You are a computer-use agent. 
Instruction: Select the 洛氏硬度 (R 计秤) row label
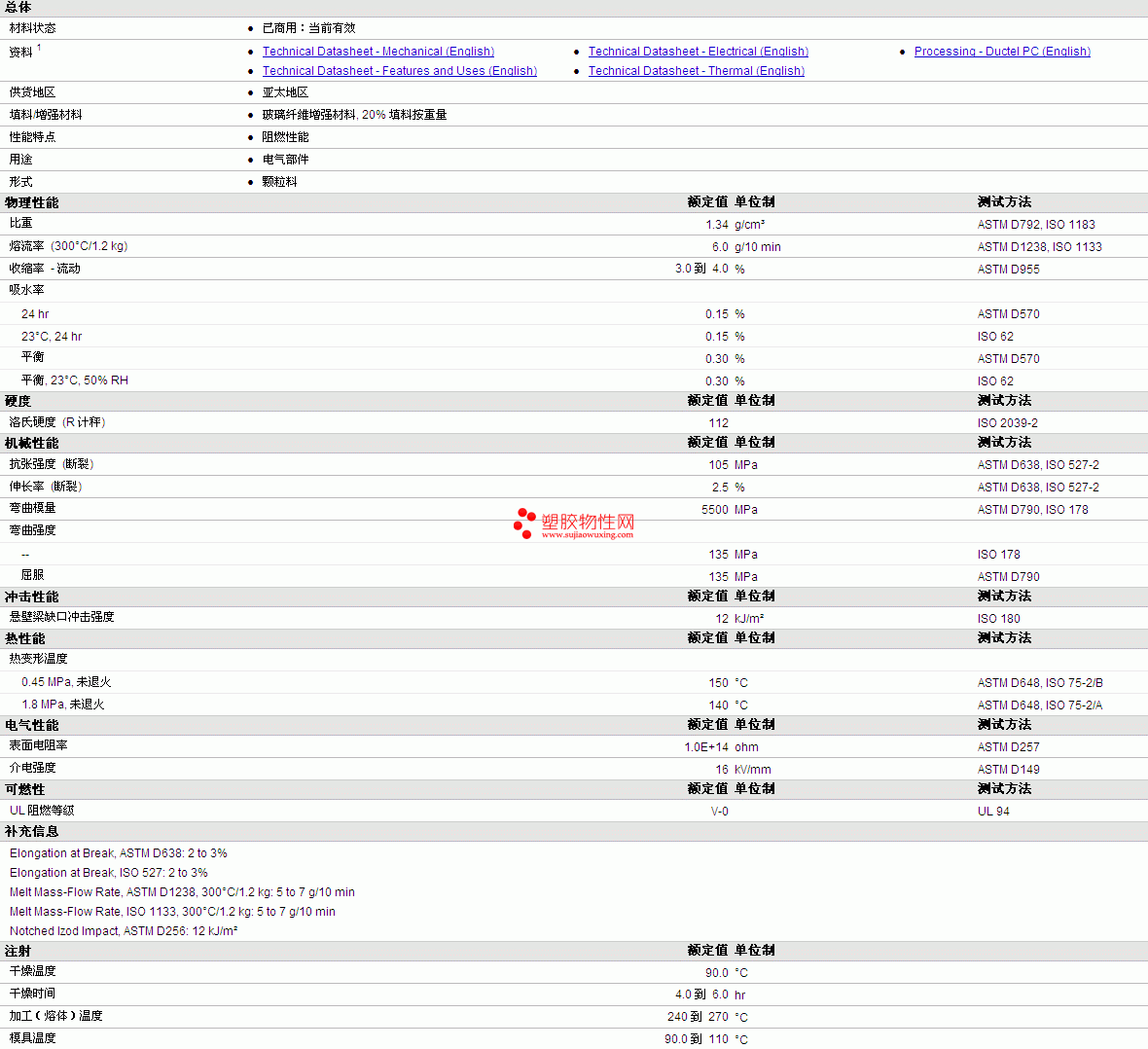(x=57, y=422)
